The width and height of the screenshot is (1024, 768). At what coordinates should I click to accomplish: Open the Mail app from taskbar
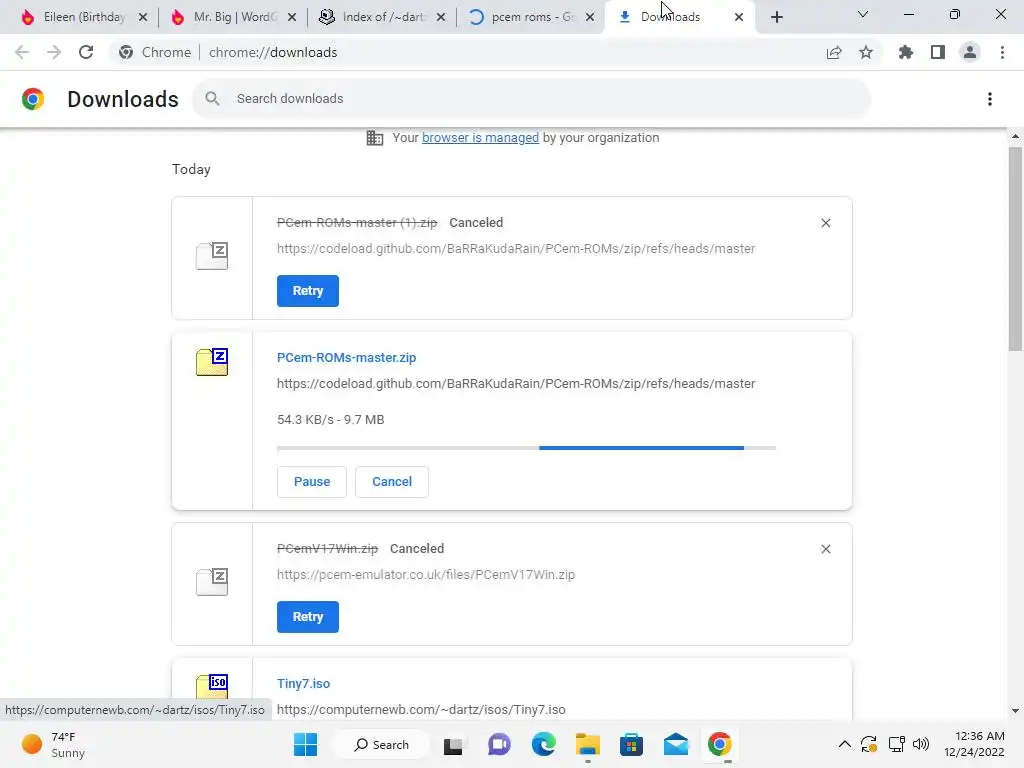[x=675, y=744]
